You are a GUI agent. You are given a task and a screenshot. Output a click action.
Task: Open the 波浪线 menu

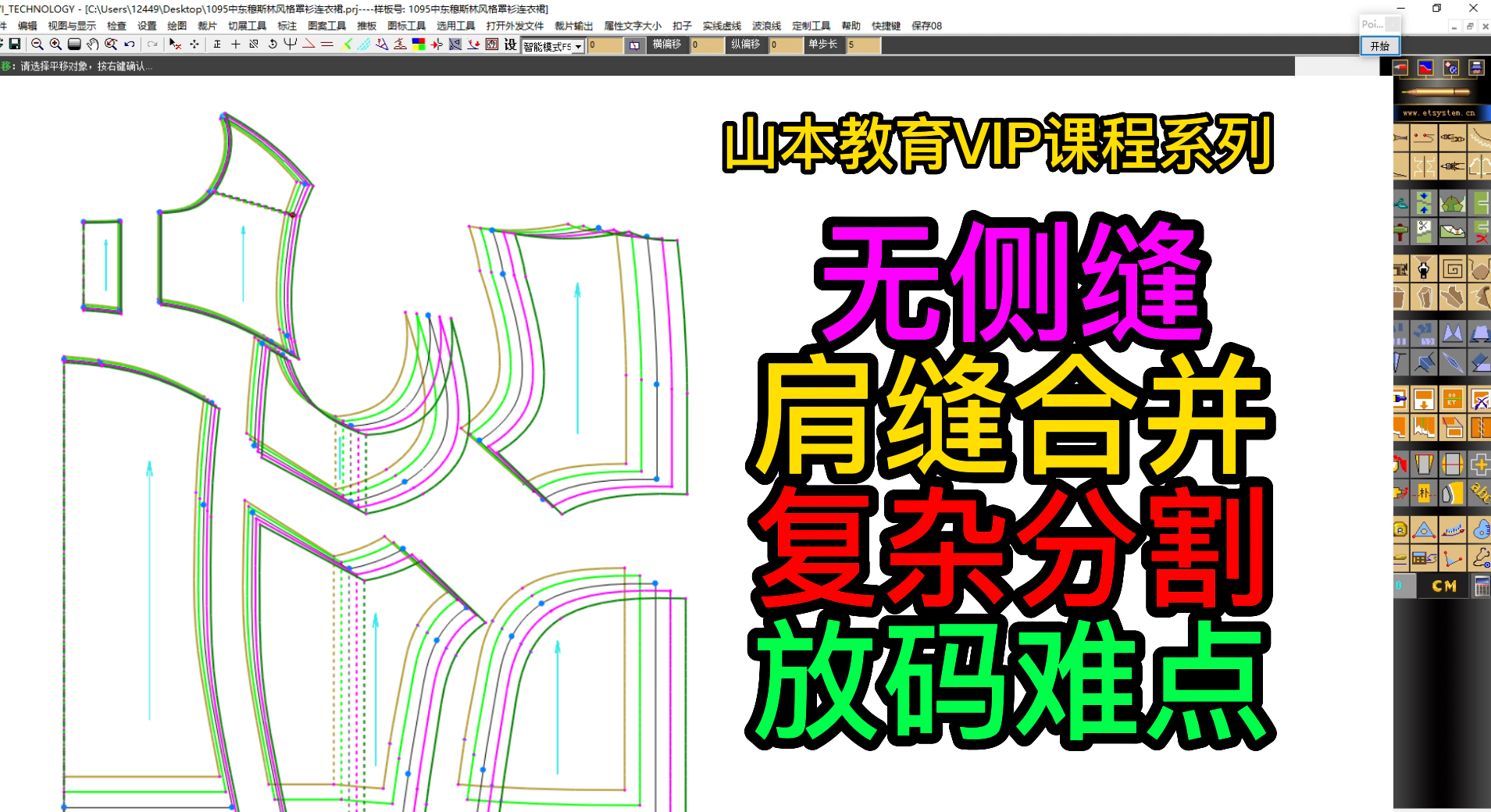tap(766, 26)
